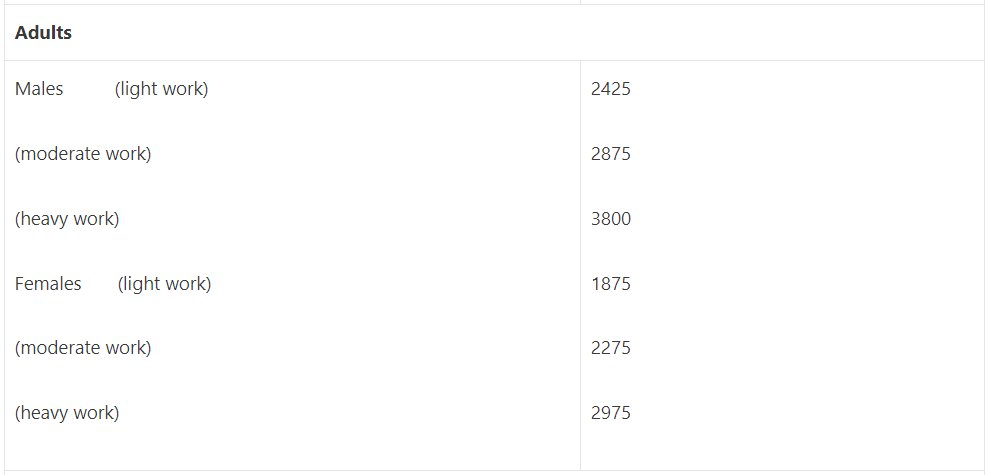Click moderate work text above 3800 row

[83, 154]
